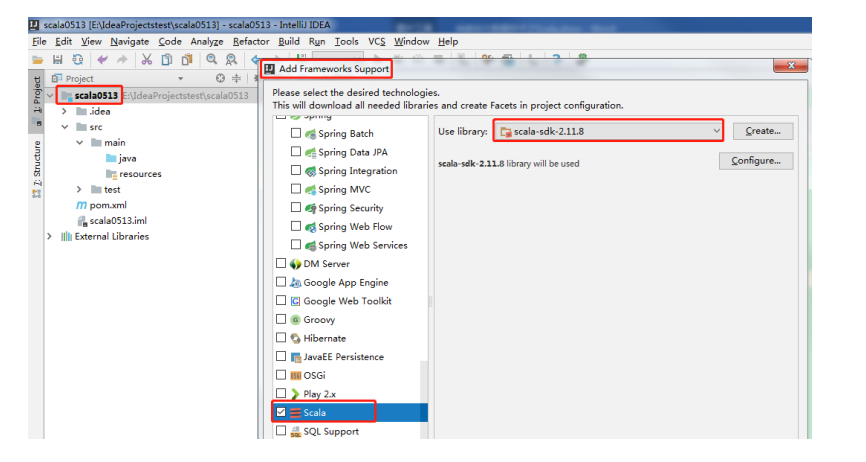
Task: Click the Redo arrow in toolbar
Action: [122, 60]
